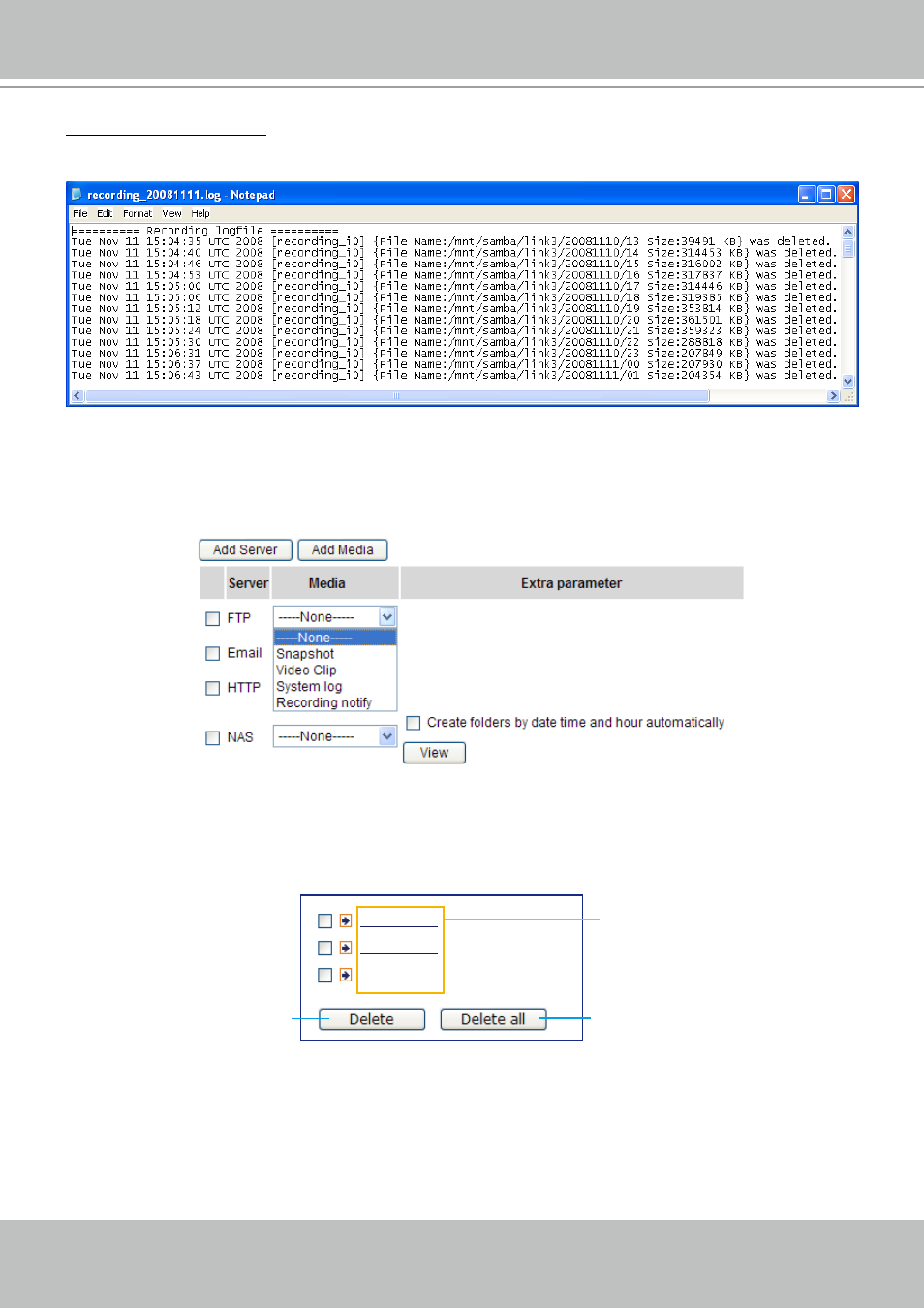924x1308 pixels.
Task: Click the Add Server button
Action: [245, 550]
